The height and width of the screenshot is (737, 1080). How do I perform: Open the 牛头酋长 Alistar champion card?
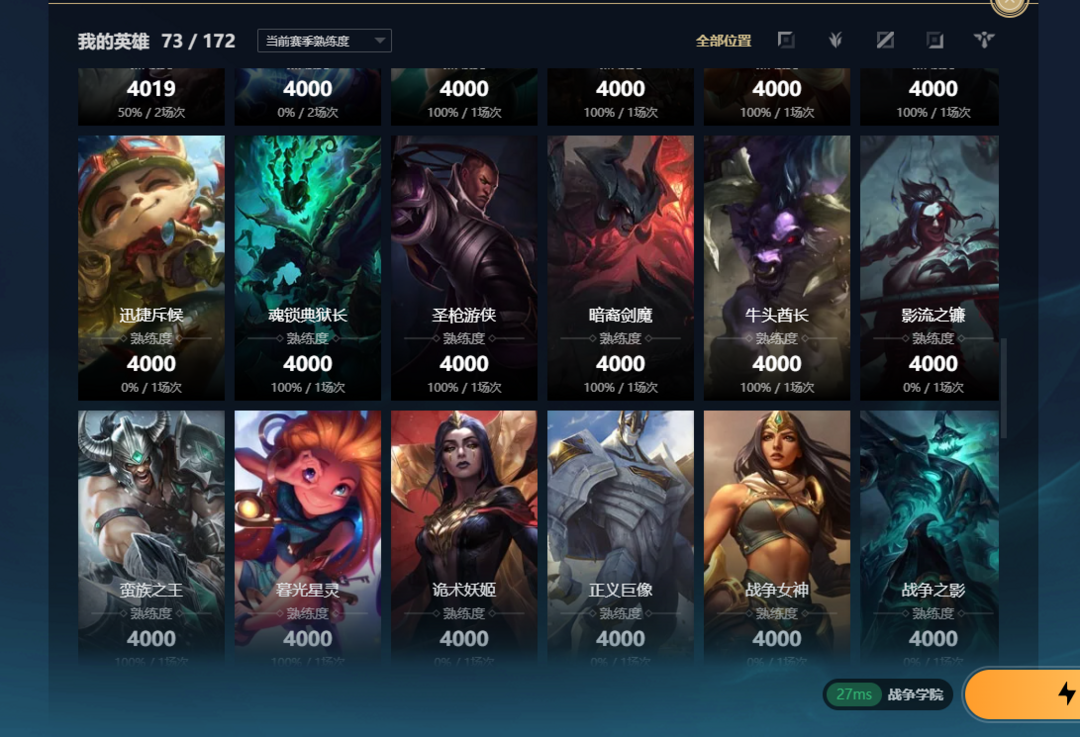pyautogui.click(x=777, y=268)
